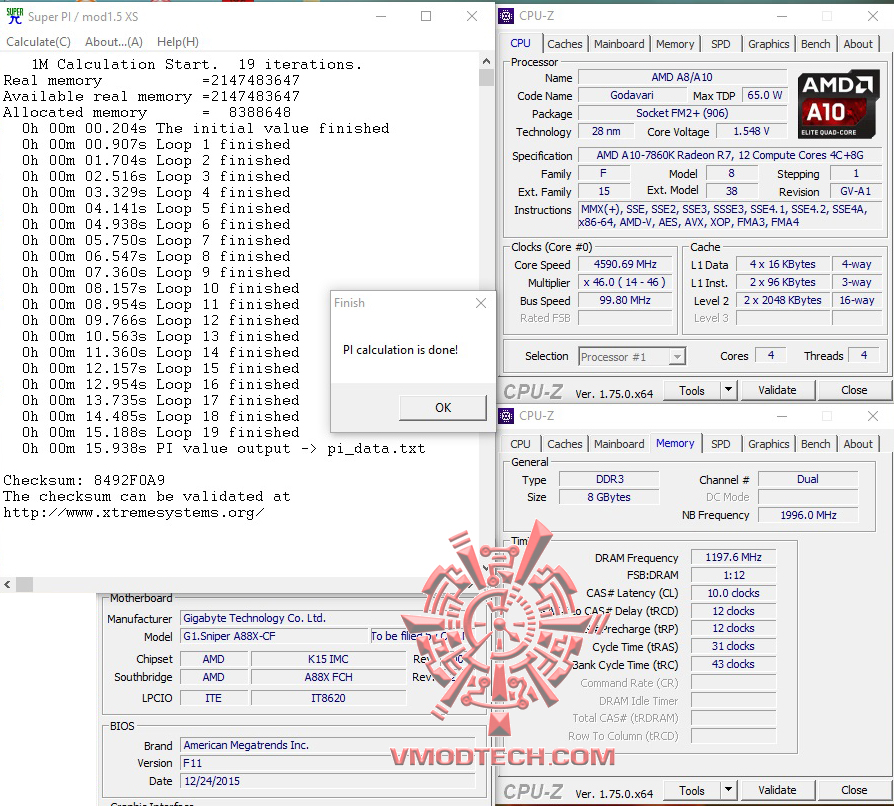Select CPU tab in top CPU-Z window
This screenshot has height=806, width=894.
520,43
